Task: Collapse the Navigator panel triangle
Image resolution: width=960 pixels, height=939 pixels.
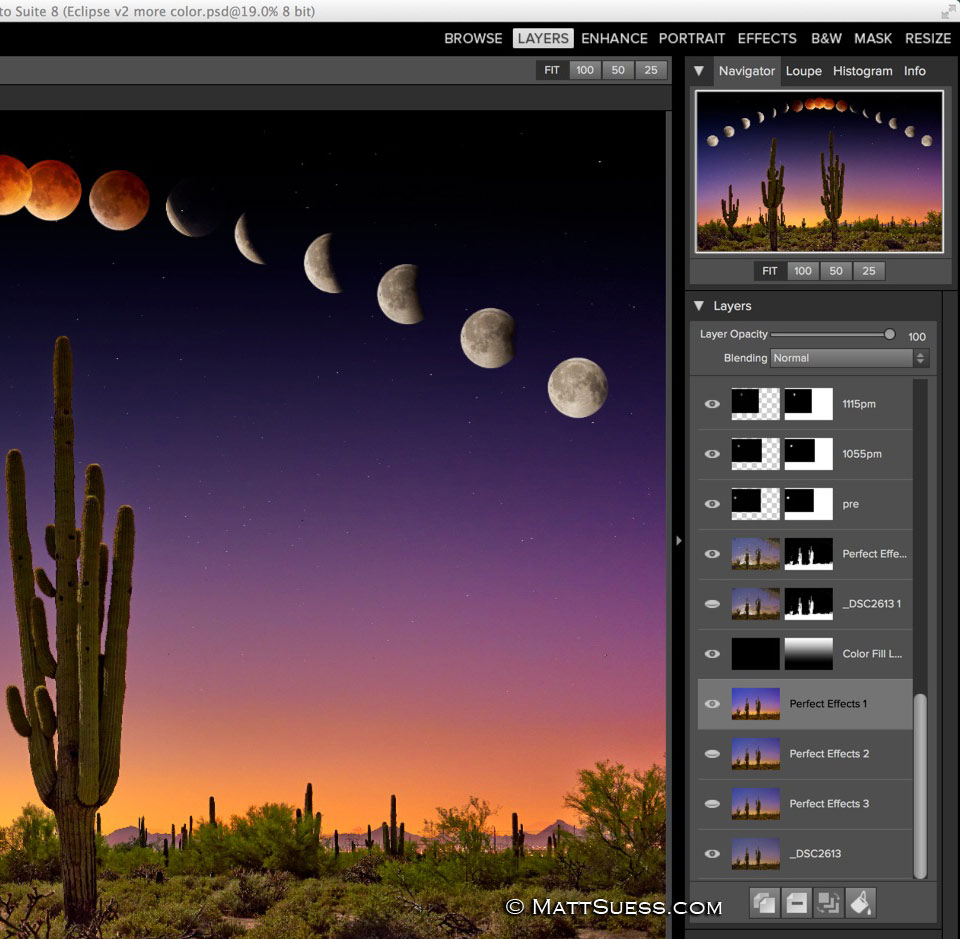Action: click(x=699, y=71)
